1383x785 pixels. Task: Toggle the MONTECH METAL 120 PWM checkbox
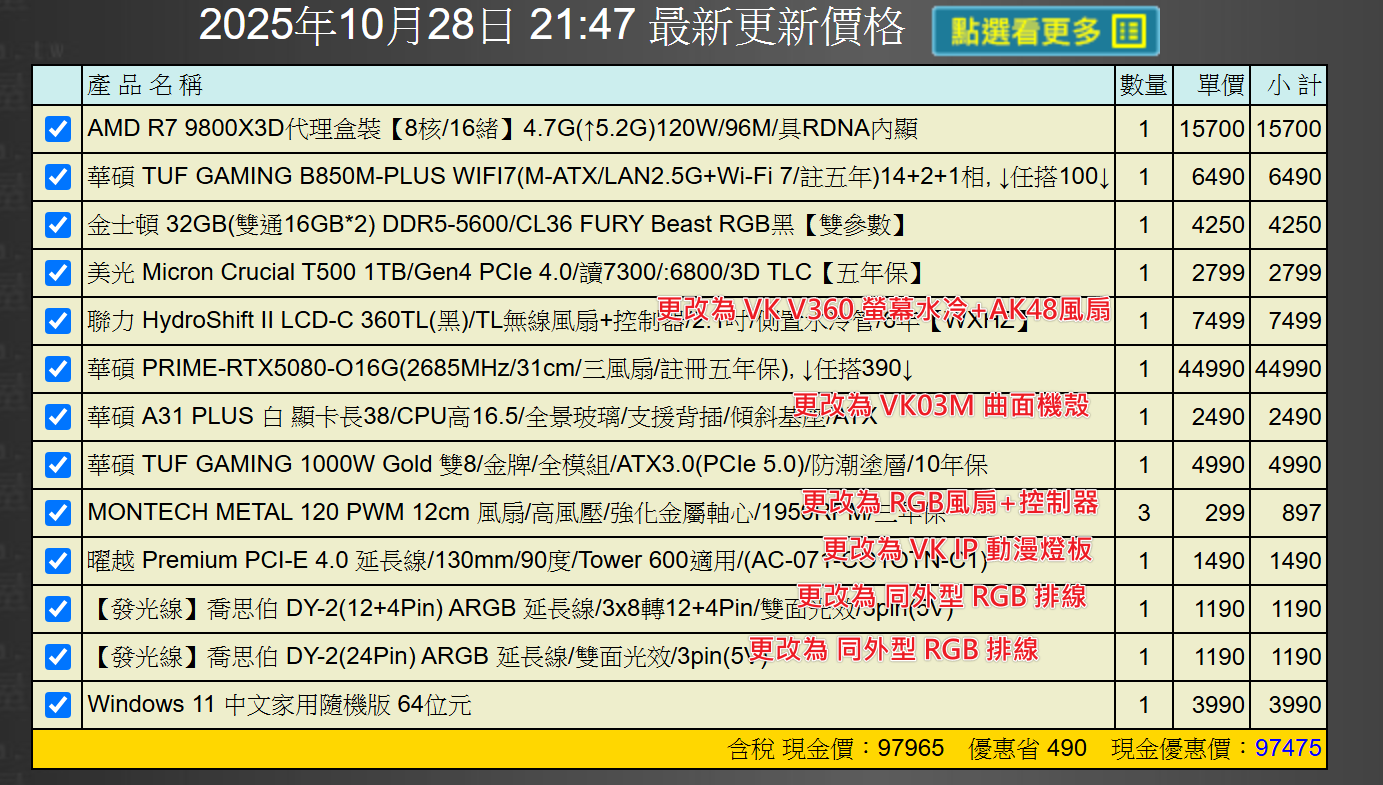[x=58, y=513]
